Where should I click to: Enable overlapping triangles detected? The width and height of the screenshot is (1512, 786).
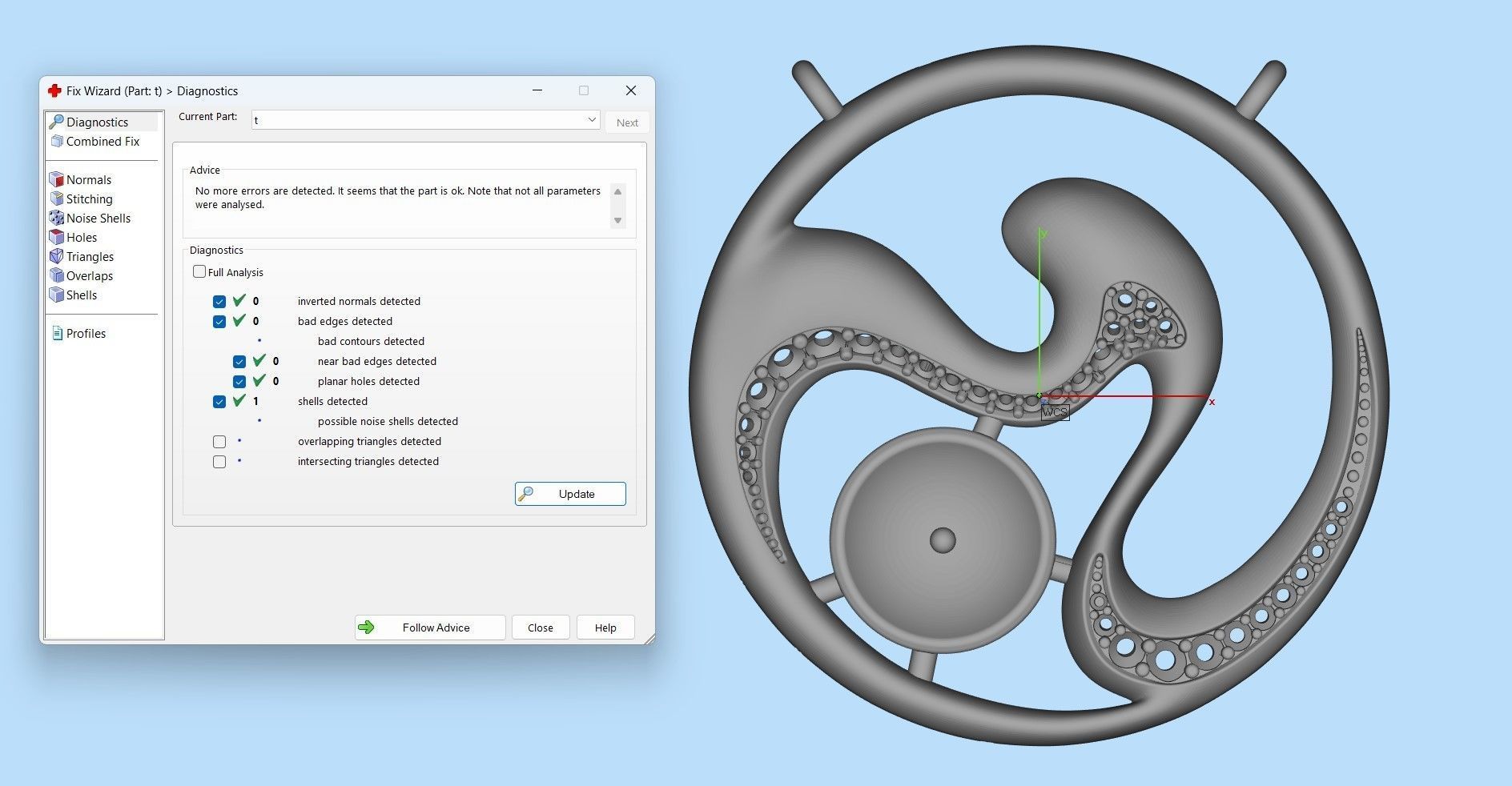tap(219, 442)
